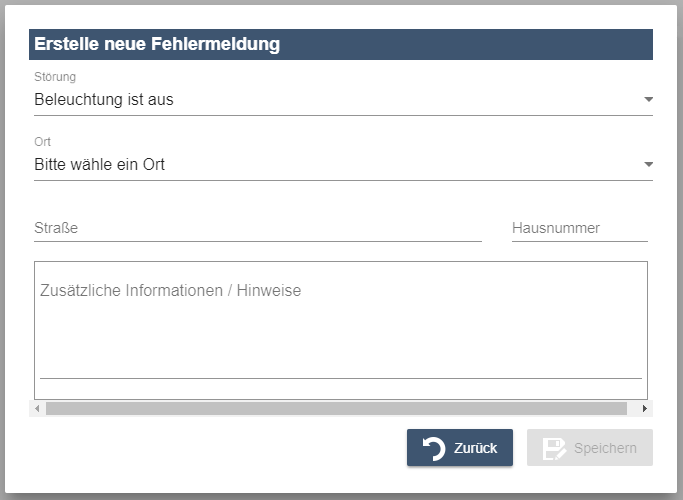The image size is (683, 500).
Task: Click scrollbar track right of the thumb
Action: click(632, 408)
